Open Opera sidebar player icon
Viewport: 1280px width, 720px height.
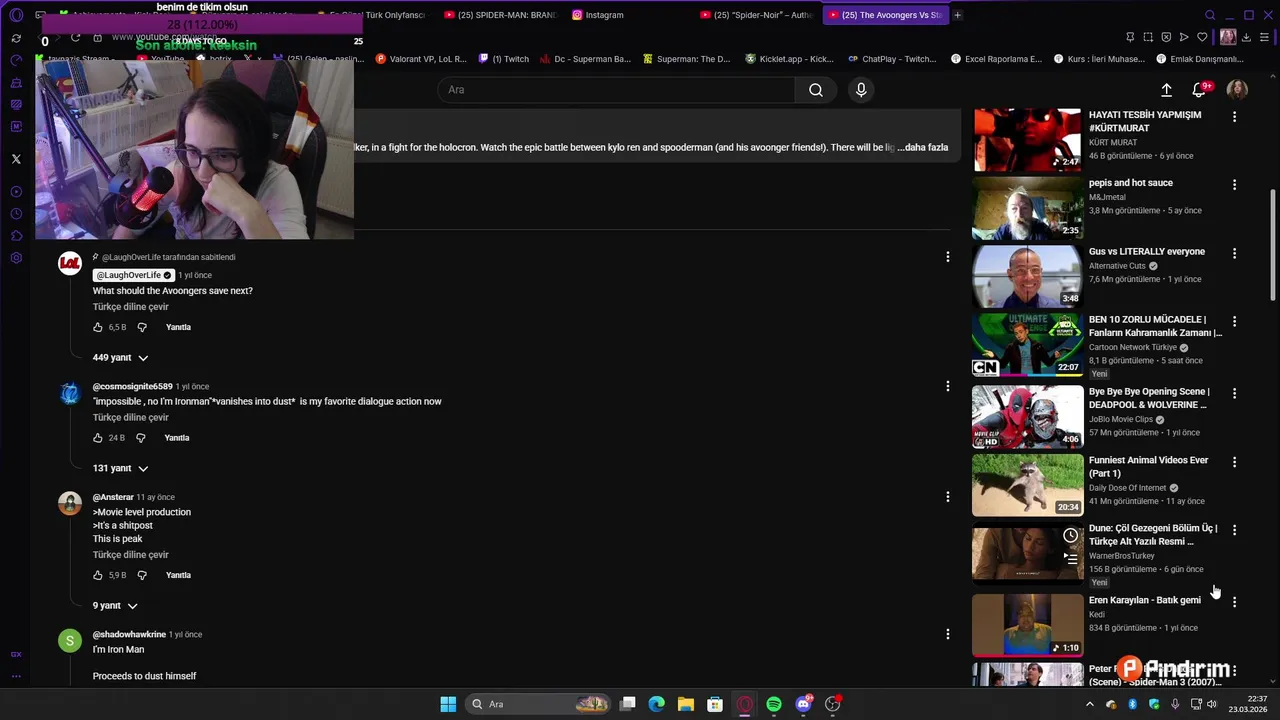coord(16,192)
